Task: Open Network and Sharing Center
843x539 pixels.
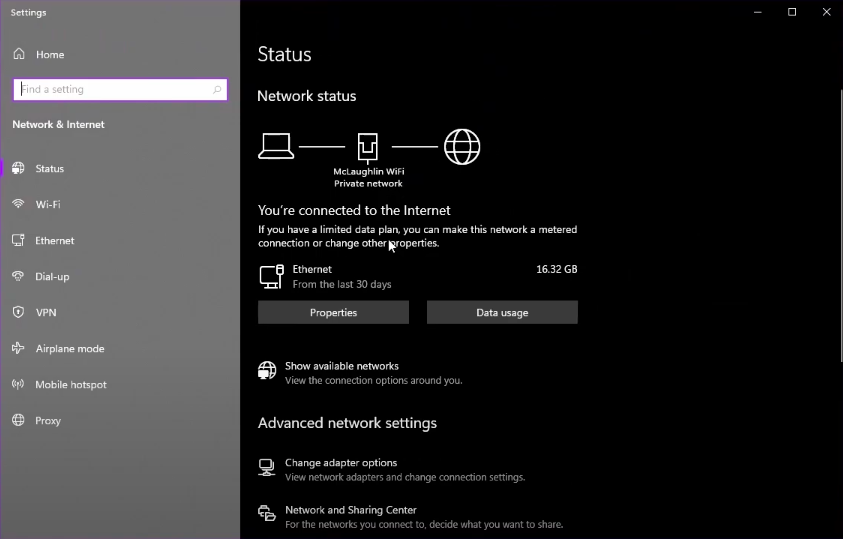Action: tap(351, 510)
